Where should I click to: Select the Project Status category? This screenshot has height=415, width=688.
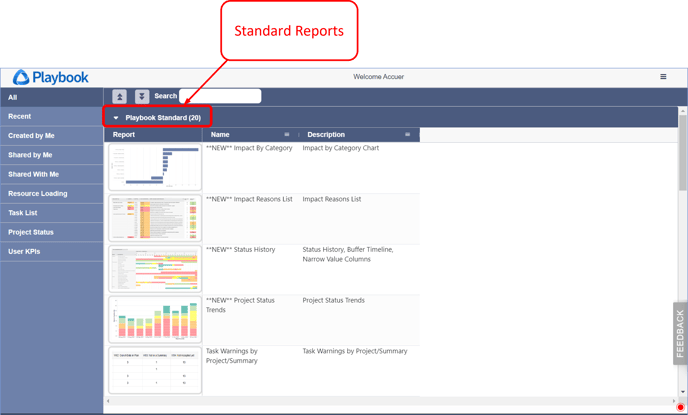point(52,233)
